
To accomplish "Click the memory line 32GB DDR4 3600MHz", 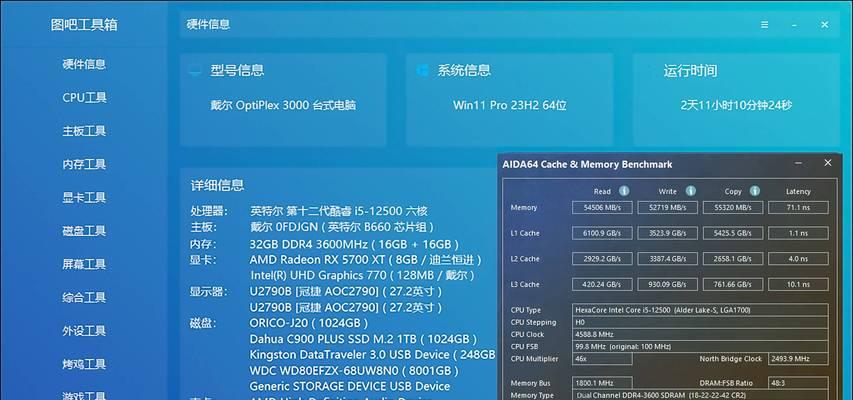I will click(354, 244).
